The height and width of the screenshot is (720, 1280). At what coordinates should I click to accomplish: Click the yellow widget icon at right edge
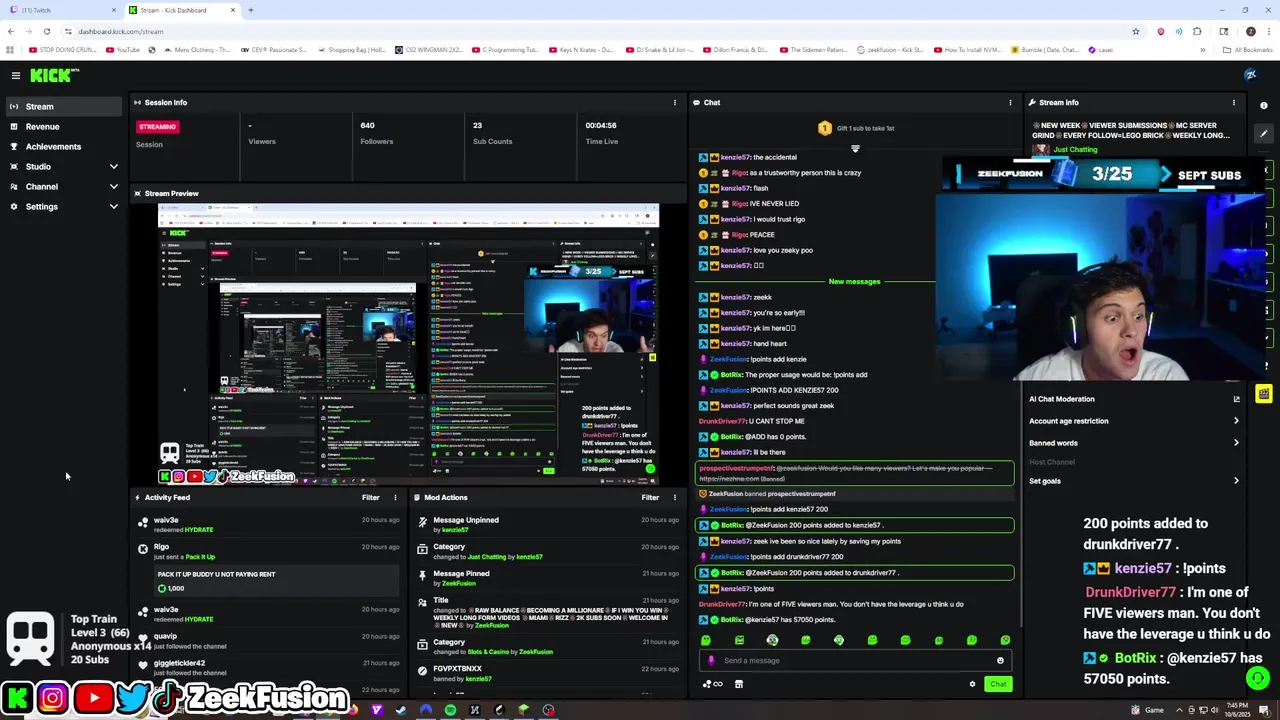click(1264, 394)
